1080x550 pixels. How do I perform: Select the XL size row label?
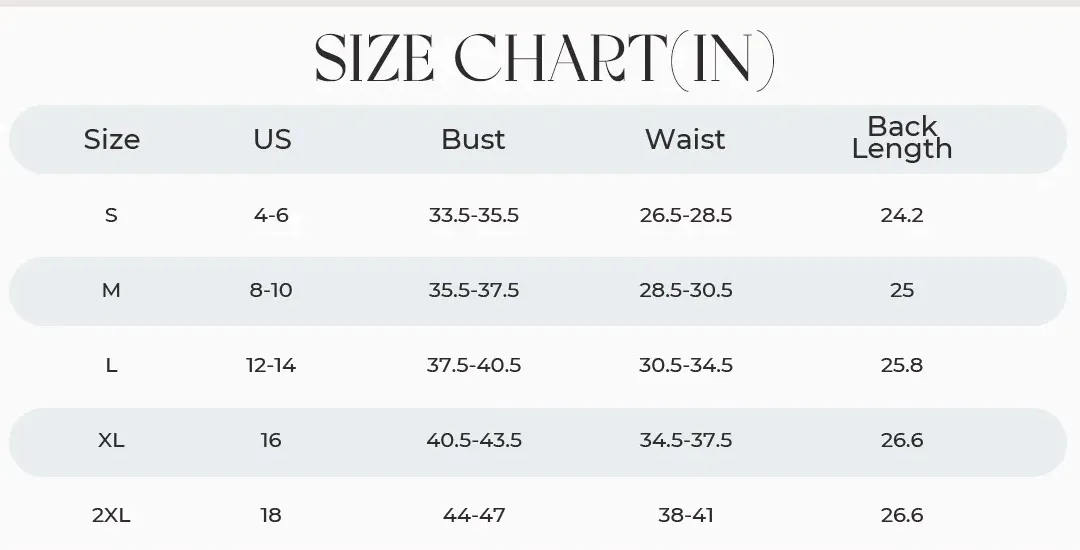[111, 441]
